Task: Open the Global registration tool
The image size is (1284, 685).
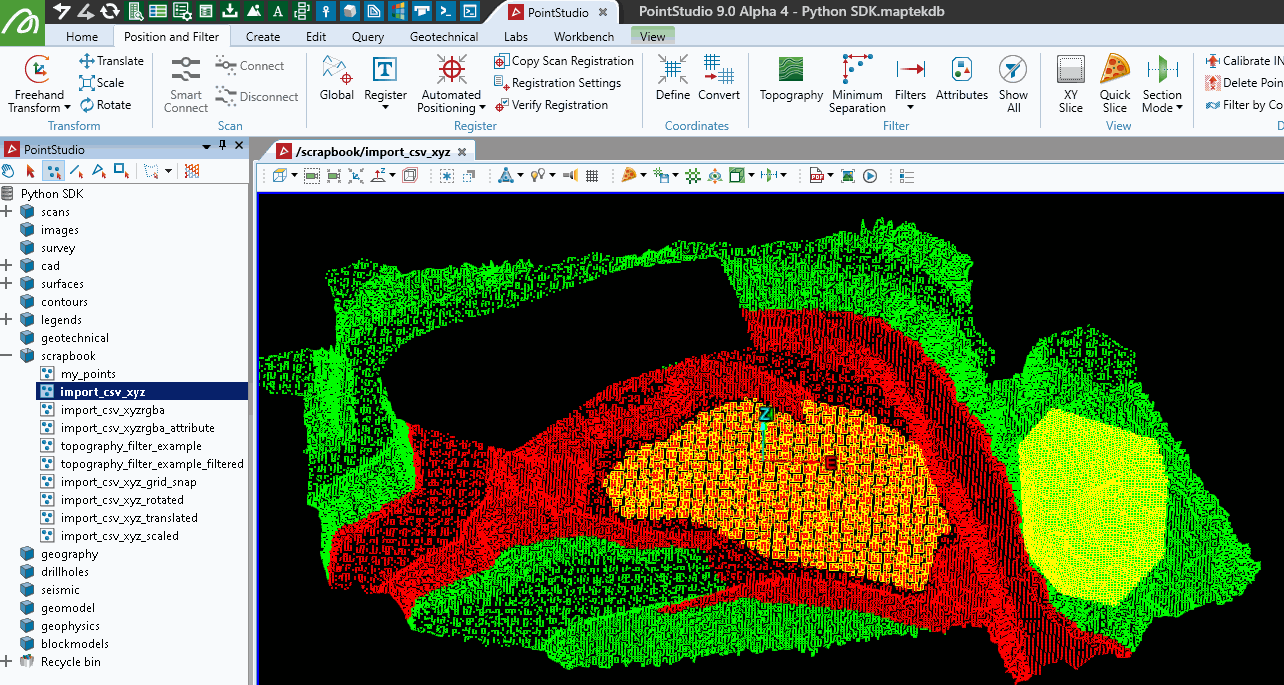Action: tap(336, 79)
